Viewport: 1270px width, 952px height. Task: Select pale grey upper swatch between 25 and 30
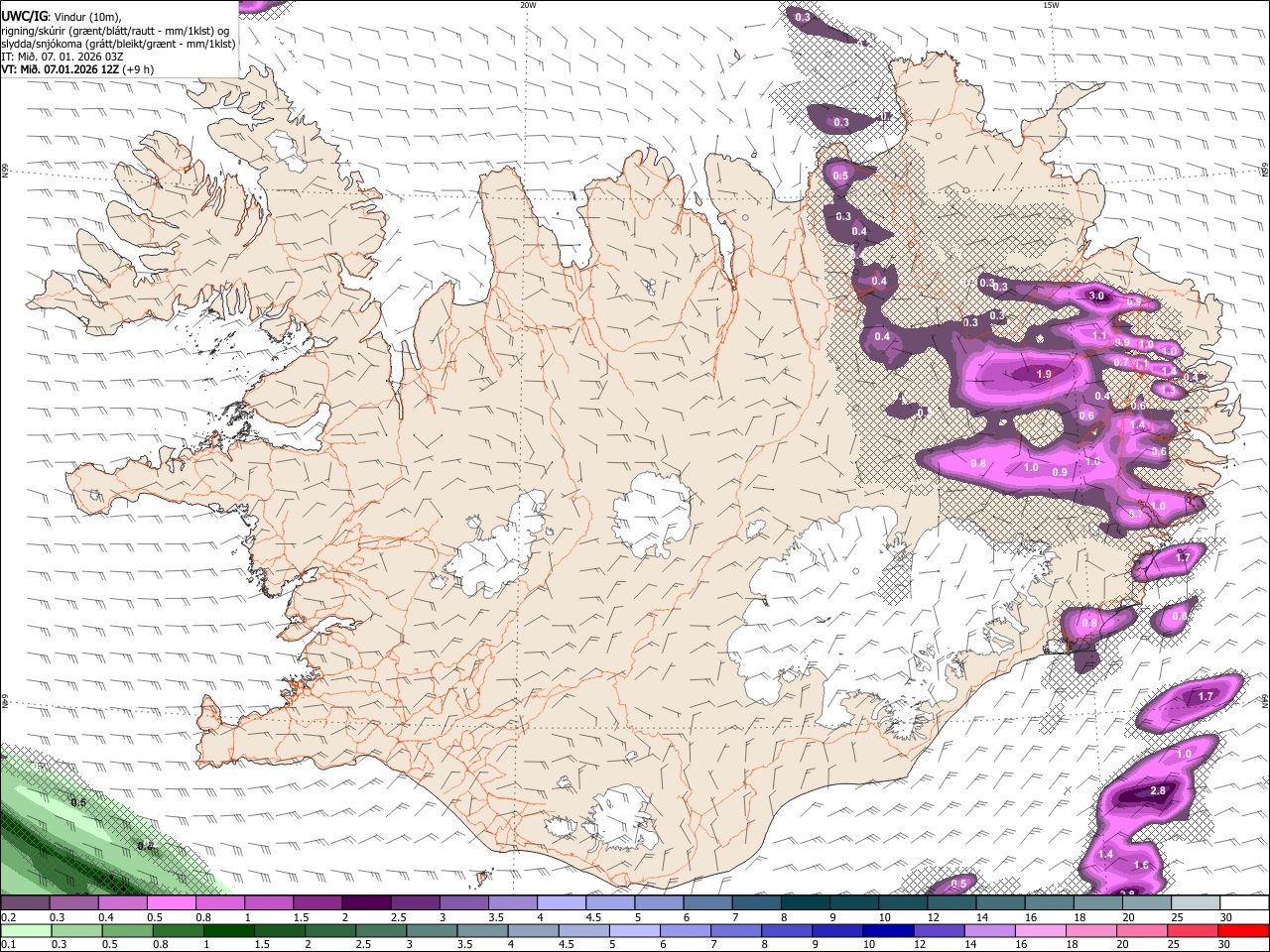(1197, 903)
